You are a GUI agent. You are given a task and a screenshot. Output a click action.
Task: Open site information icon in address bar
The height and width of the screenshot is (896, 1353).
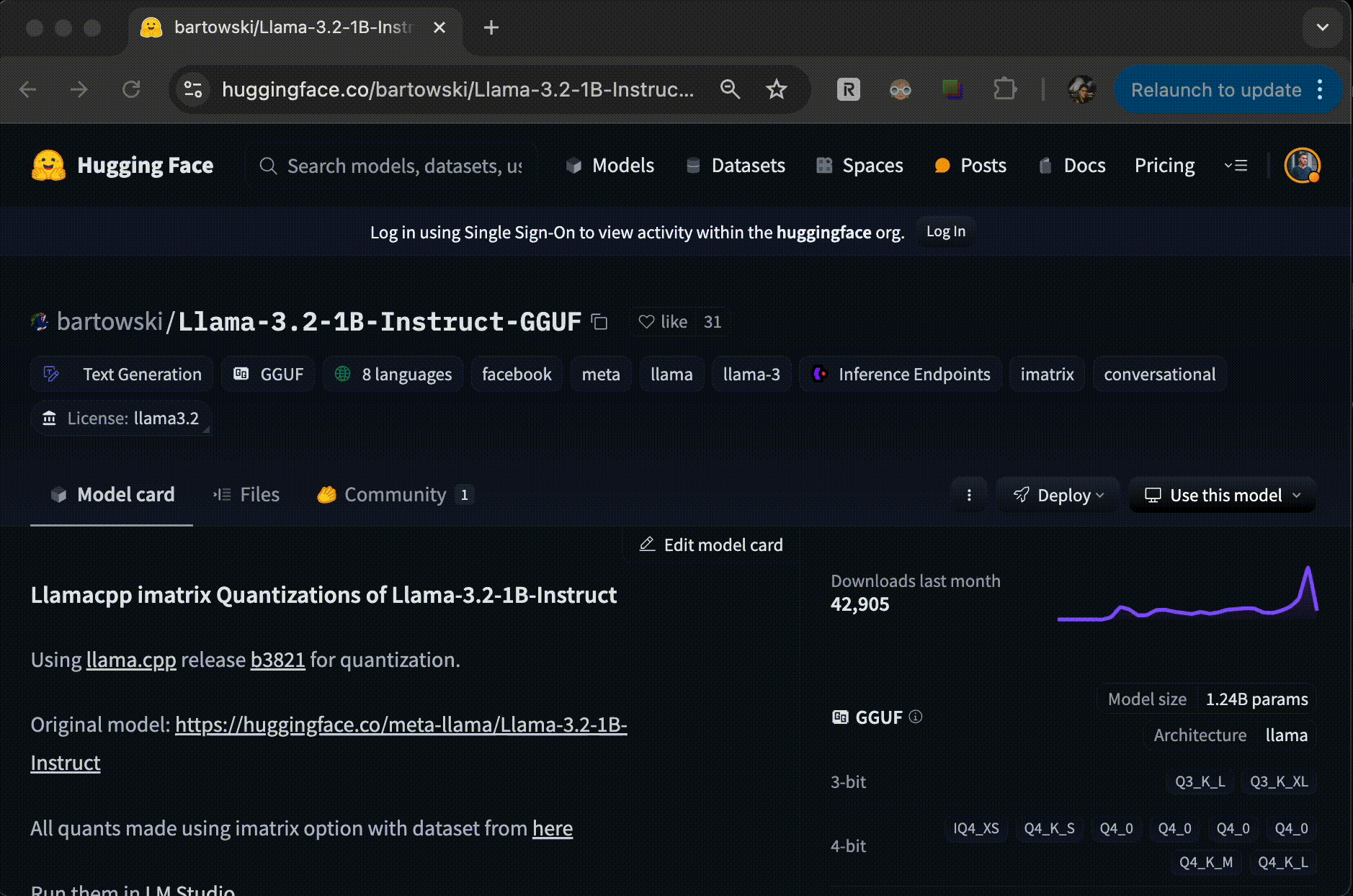point(193,90)
